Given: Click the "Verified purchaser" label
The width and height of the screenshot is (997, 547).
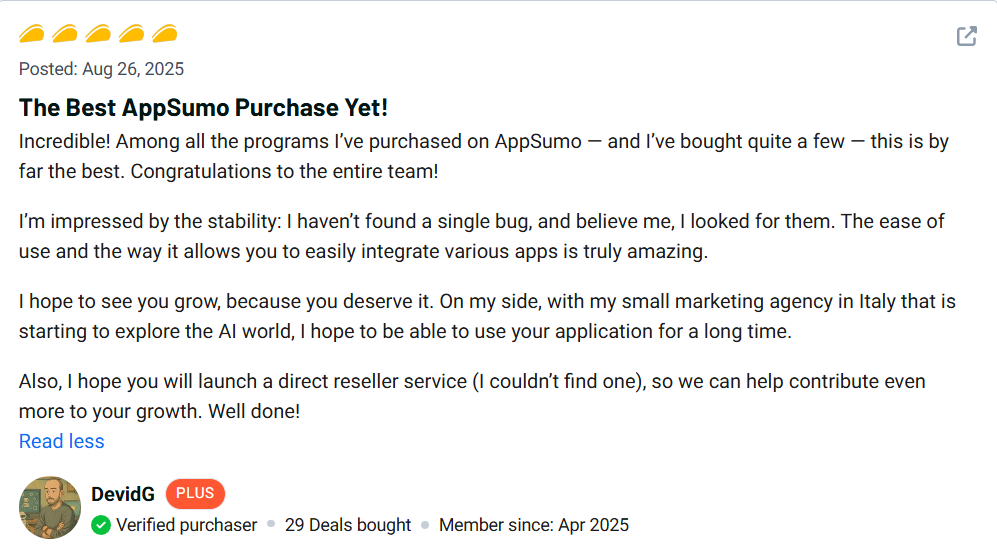Looking at the screenshot, I should click(x=186, y=525).
